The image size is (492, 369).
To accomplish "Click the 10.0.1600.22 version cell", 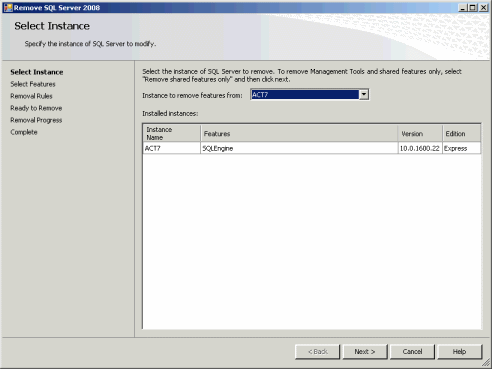I will tap(420, 148).
